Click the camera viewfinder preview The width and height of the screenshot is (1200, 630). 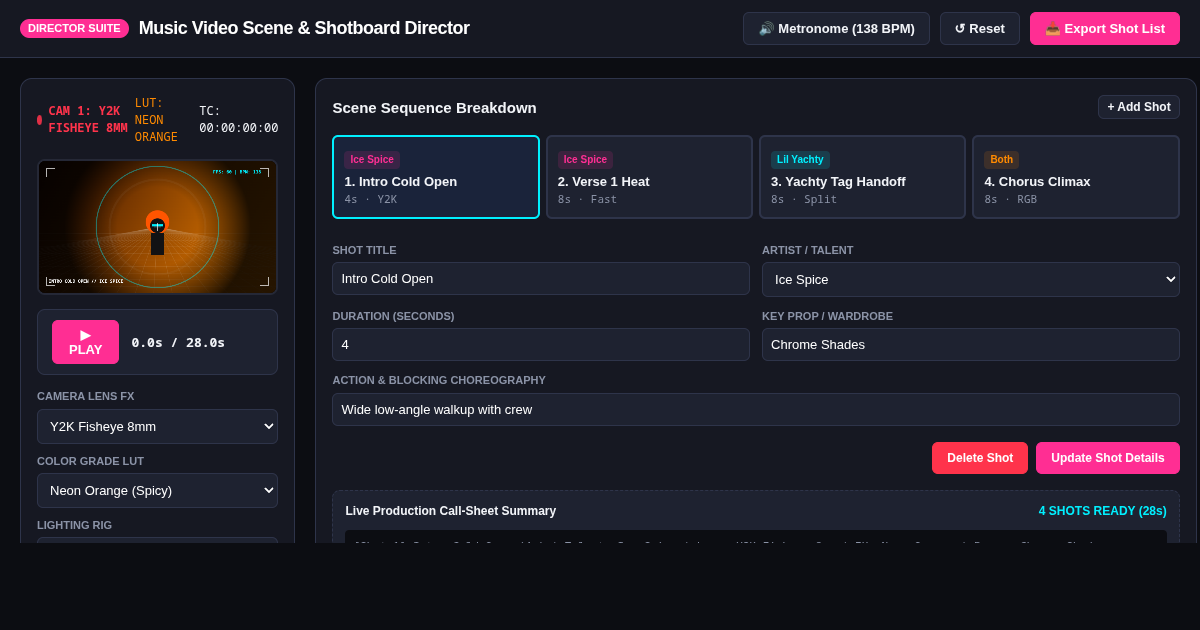pyautogui.click(x=157, y=227)
